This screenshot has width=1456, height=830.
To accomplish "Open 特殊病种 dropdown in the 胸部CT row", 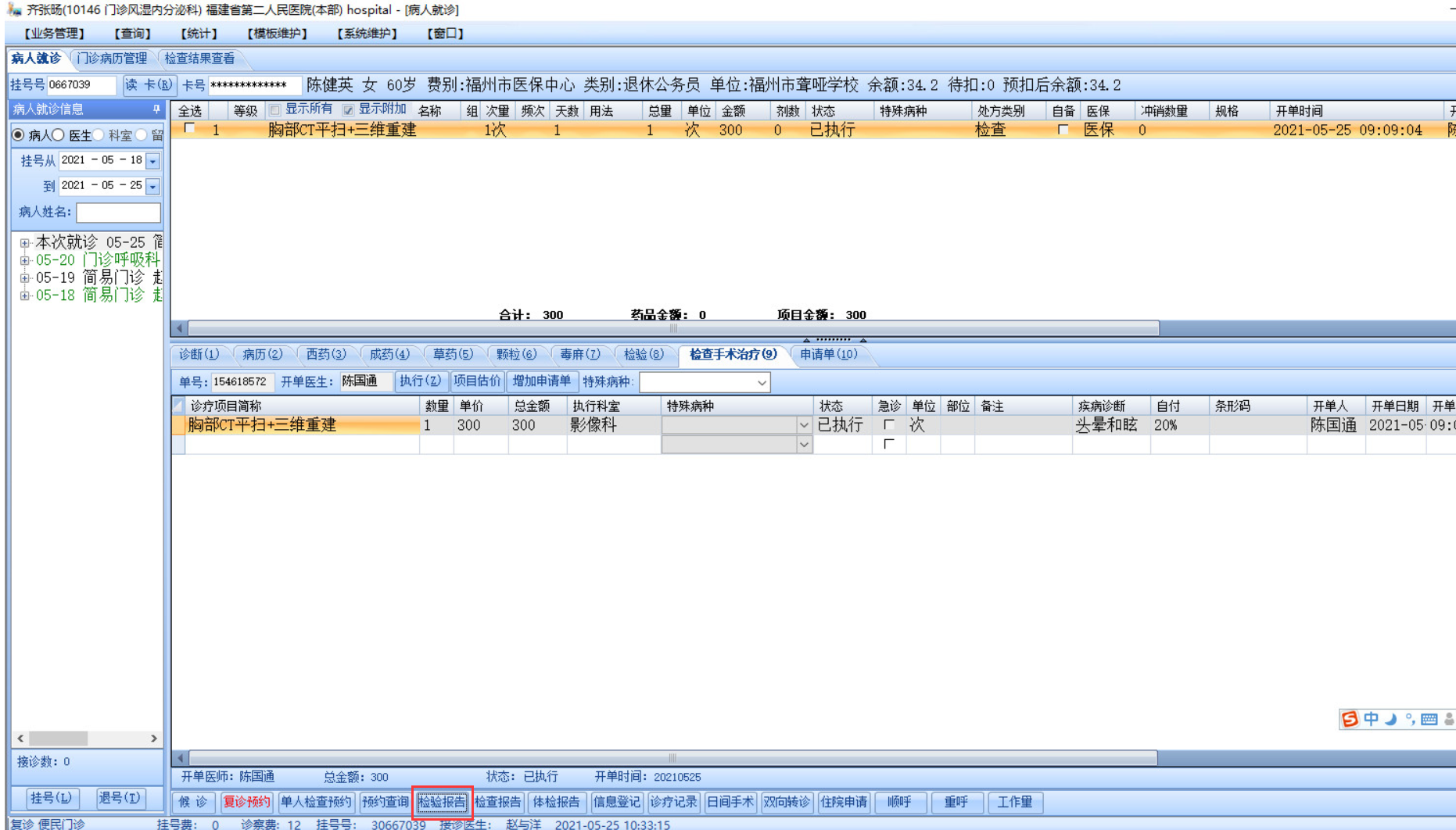I will tap(803, 425).
